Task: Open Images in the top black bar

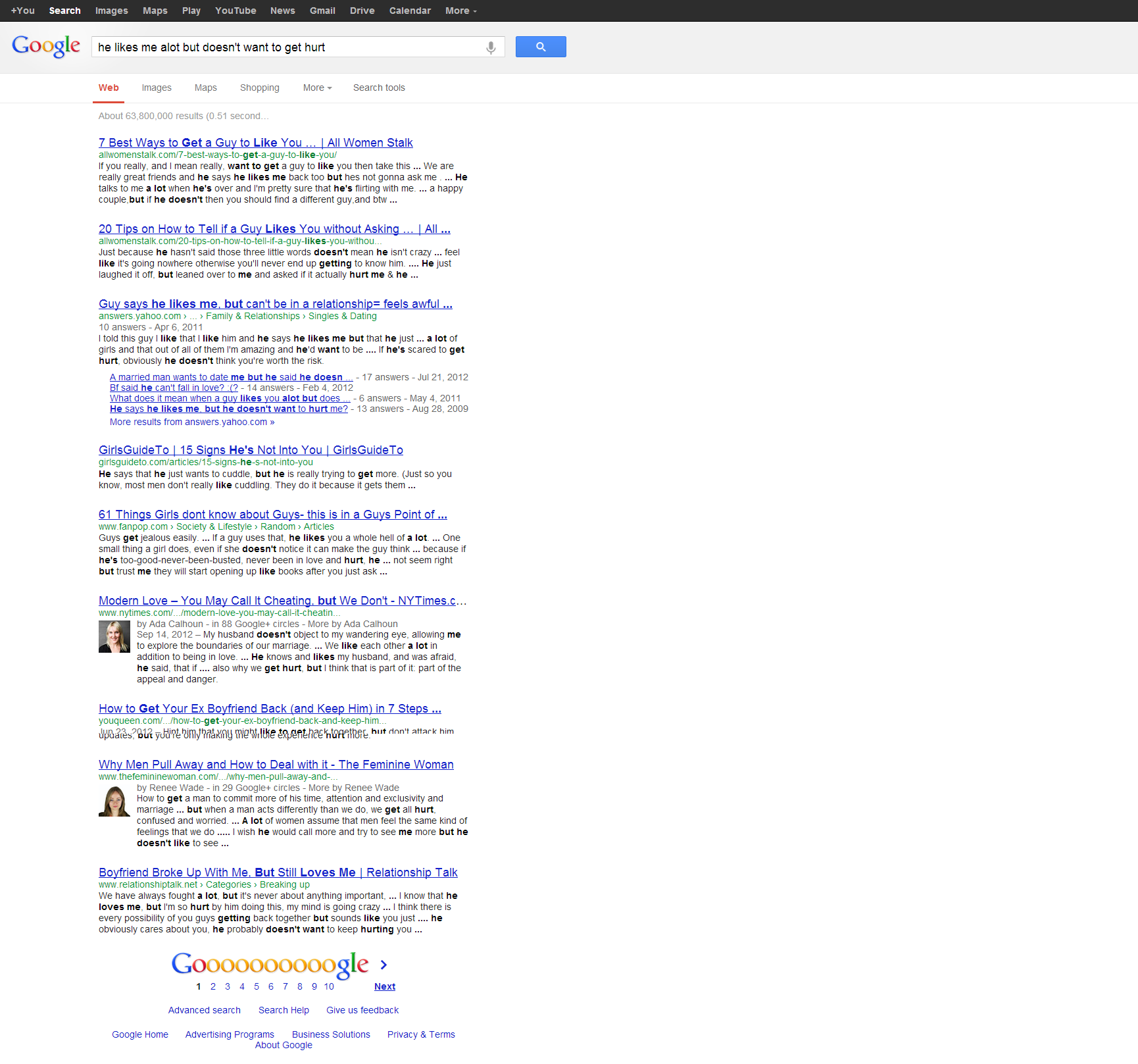Action: 112,11
